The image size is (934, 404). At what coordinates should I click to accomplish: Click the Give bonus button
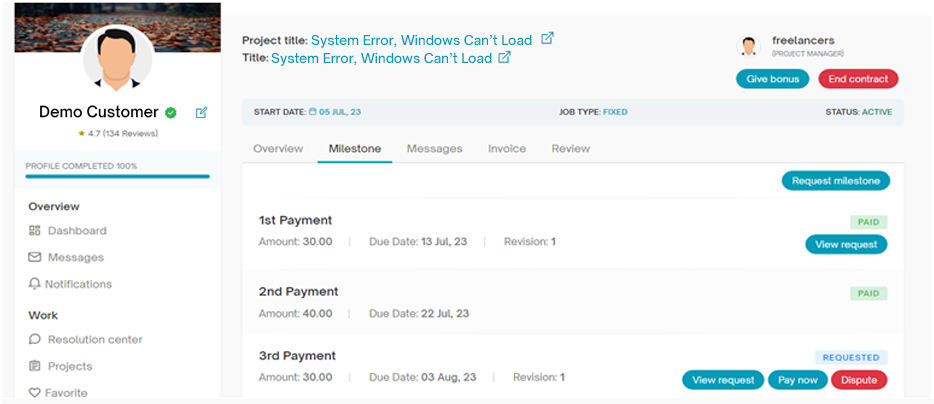tap(772, 79)
